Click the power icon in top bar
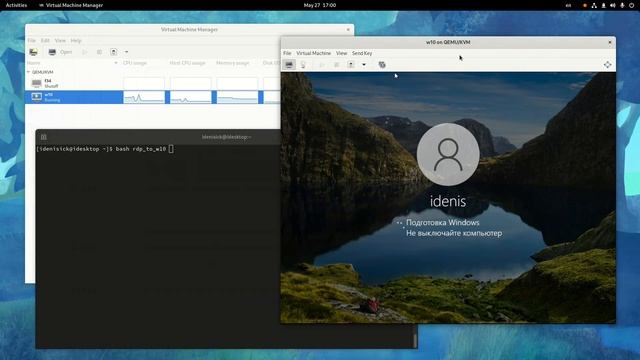Image resolution: width=640 pixels, height=360 pixels. click(x=631, y=5)
